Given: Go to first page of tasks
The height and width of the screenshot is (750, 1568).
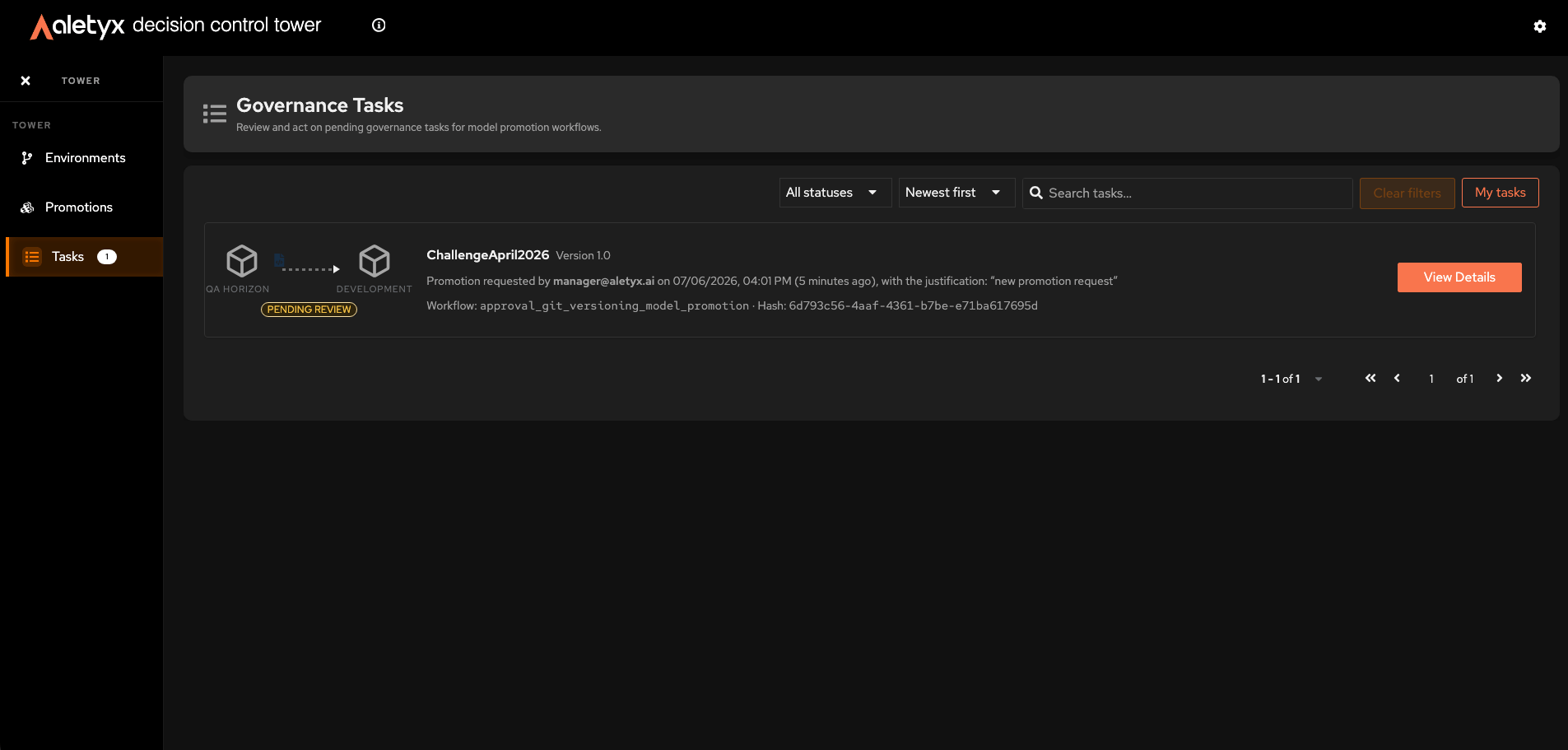Looking at the screenshot, I should tap(1370, 378).
